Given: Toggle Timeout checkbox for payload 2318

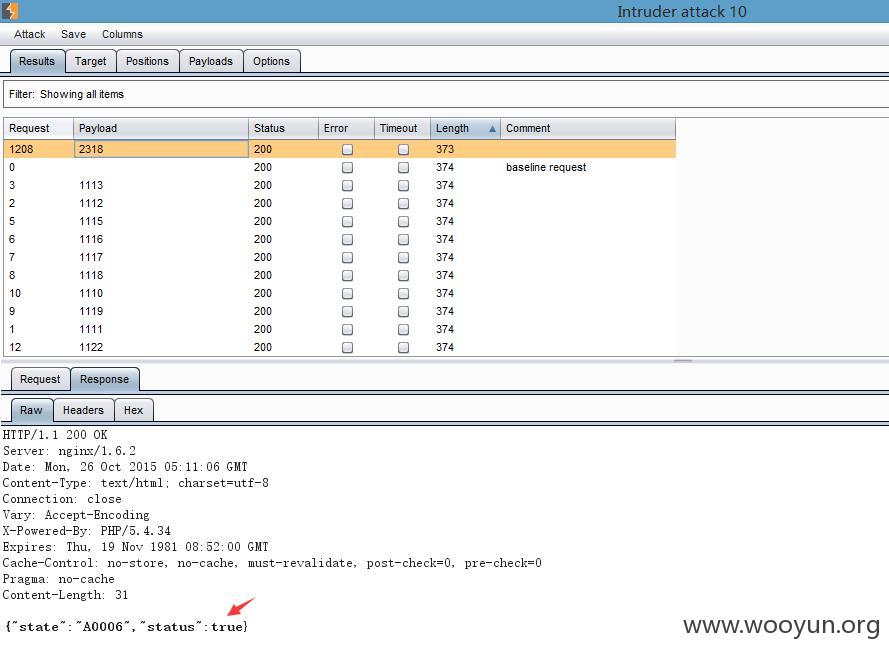Looking at the screenshot, I should coord(403,149).
